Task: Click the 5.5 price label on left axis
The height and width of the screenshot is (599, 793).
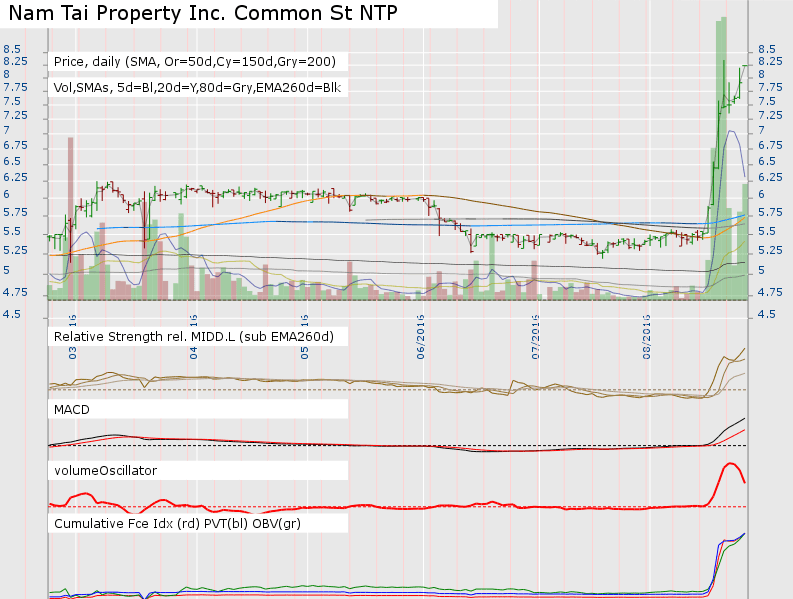Action: (x=12, y=231)
